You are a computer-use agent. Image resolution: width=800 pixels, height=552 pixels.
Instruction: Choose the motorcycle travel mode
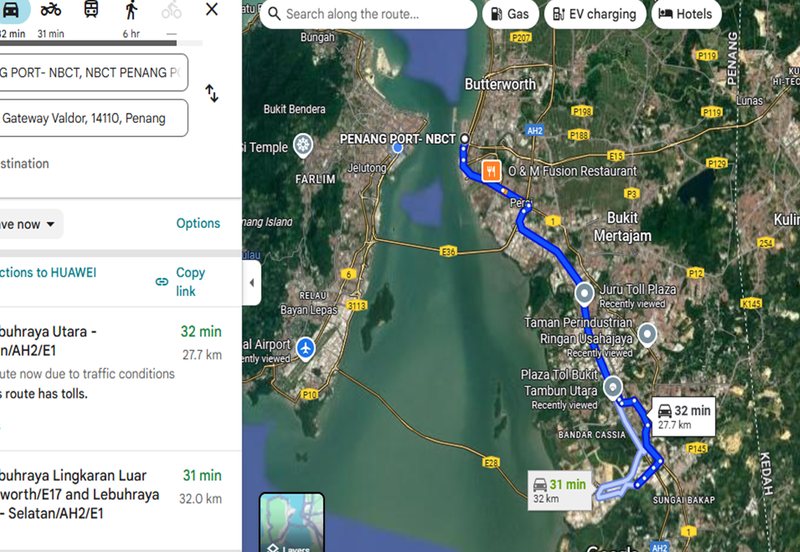point(51,9)
